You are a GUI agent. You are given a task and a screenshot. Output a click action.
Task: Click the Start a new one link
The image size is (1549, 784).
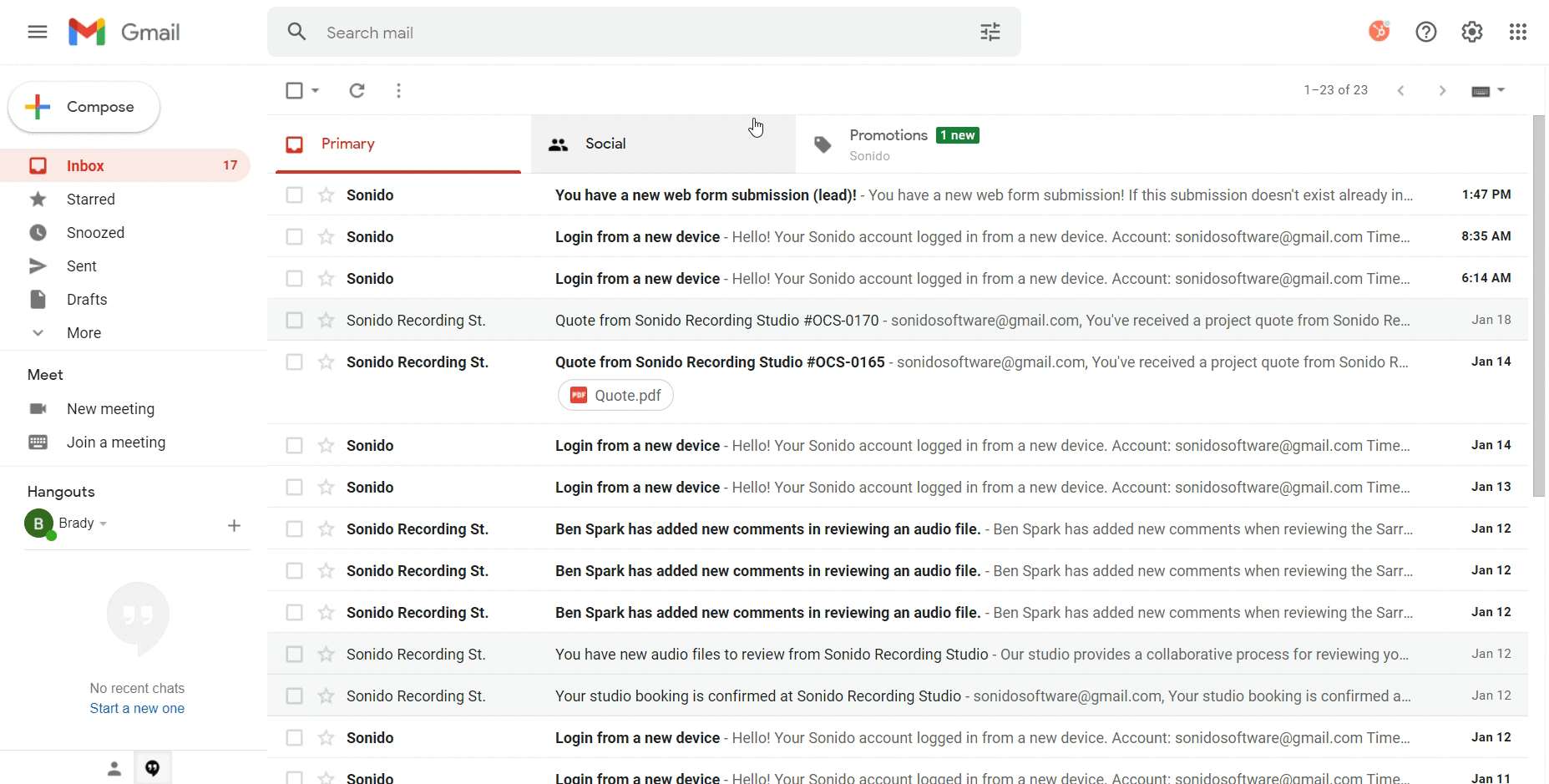pyautogui.click(x=137, y=708)
